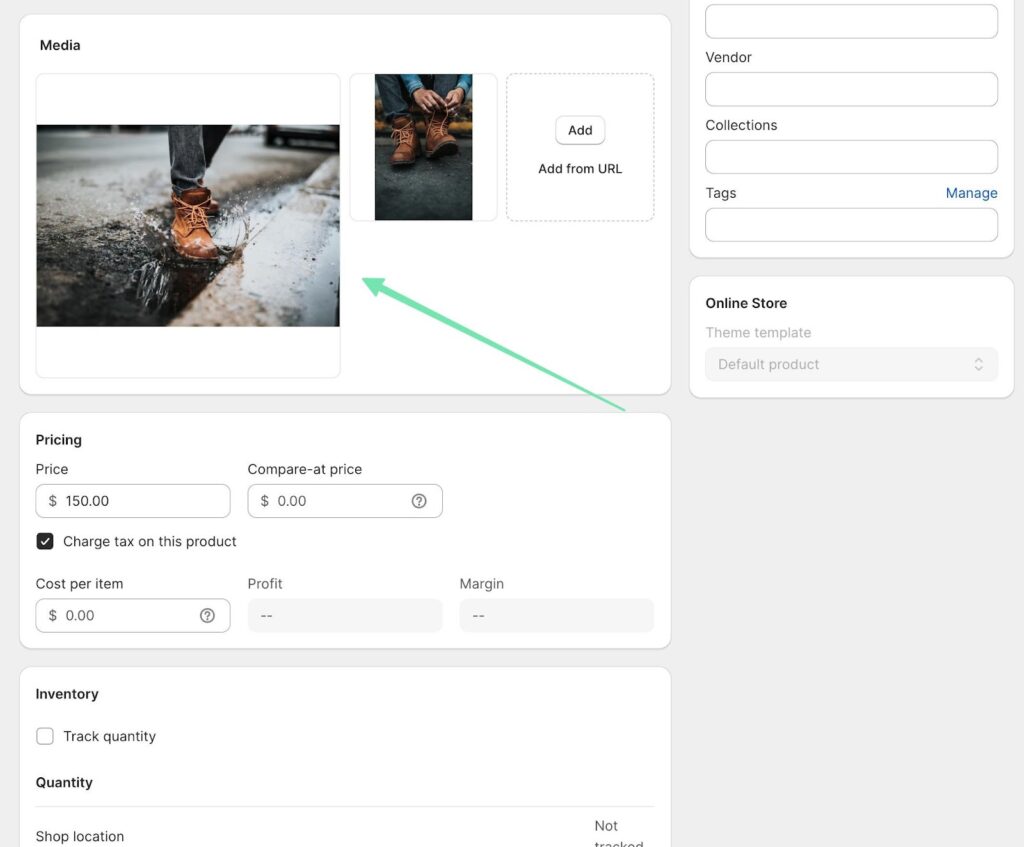1024x847 pixels.
Task: Click the Margin display field
Action: pos(556,616)
